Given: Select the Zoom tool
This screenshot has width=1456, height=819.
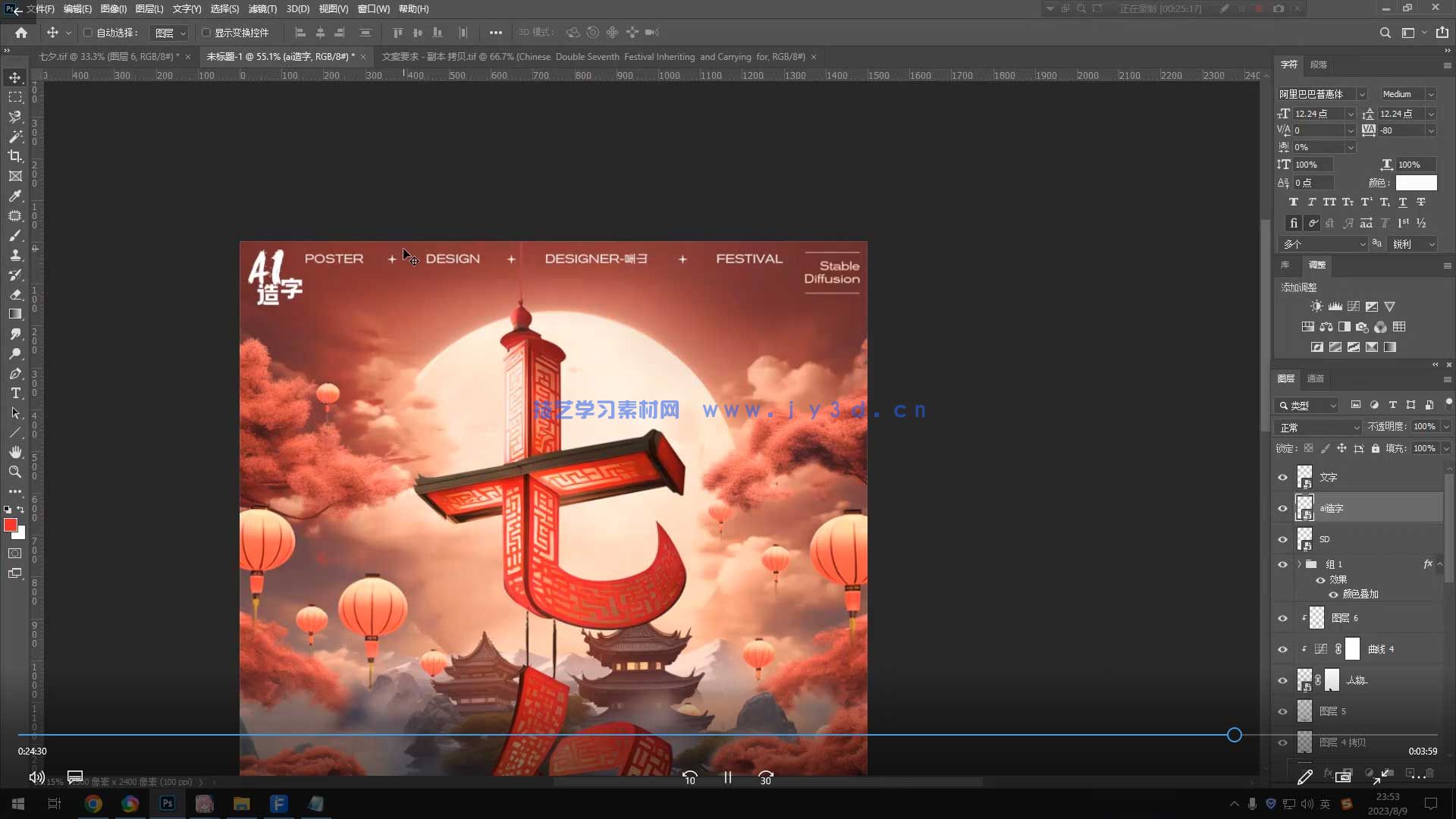Looking at the screenshot, I should pyautogui.click(x=15, y=471).
